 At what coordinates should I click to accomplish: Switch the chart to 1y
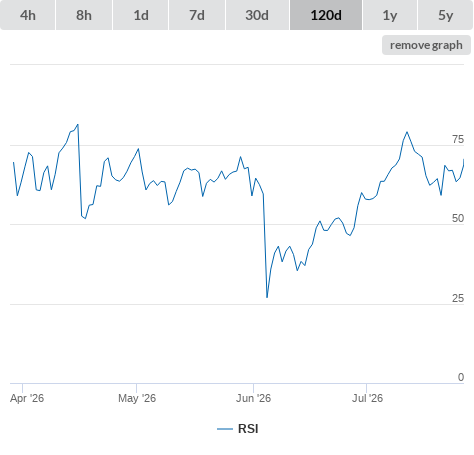pos(390,15)
